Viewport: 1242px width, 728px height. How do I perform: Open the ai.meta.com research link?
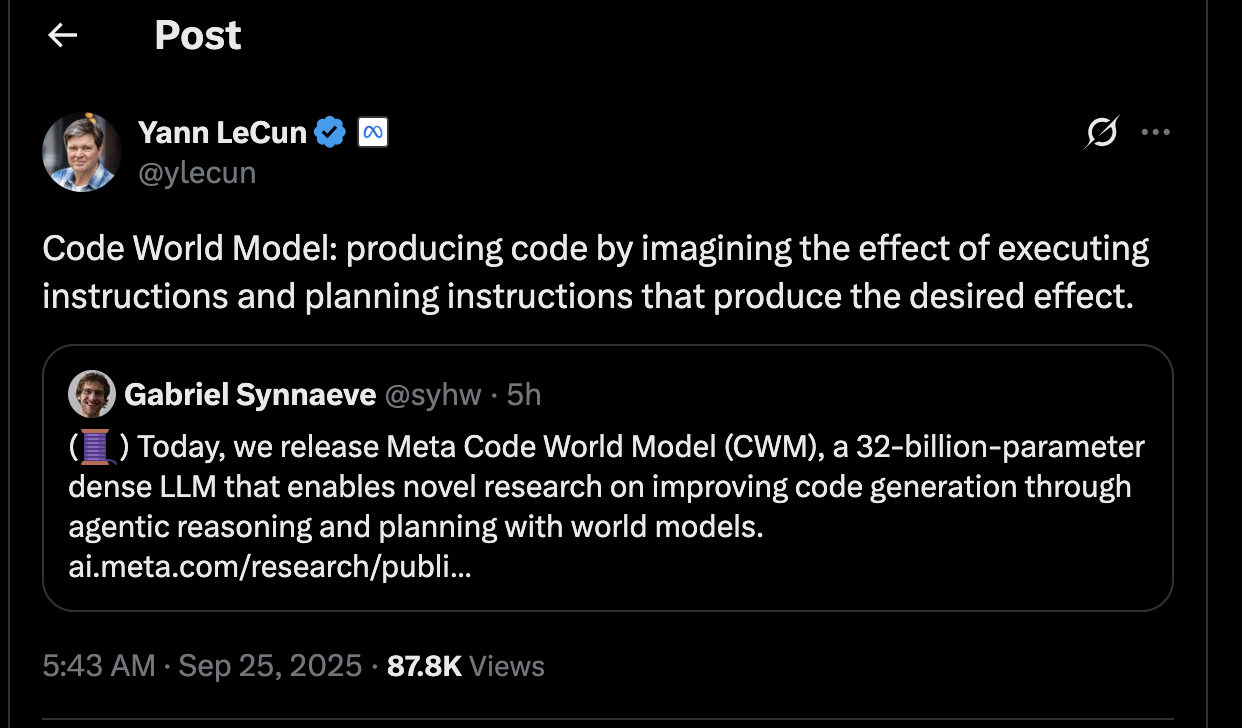pyautogui.click(x=270, y=567)
